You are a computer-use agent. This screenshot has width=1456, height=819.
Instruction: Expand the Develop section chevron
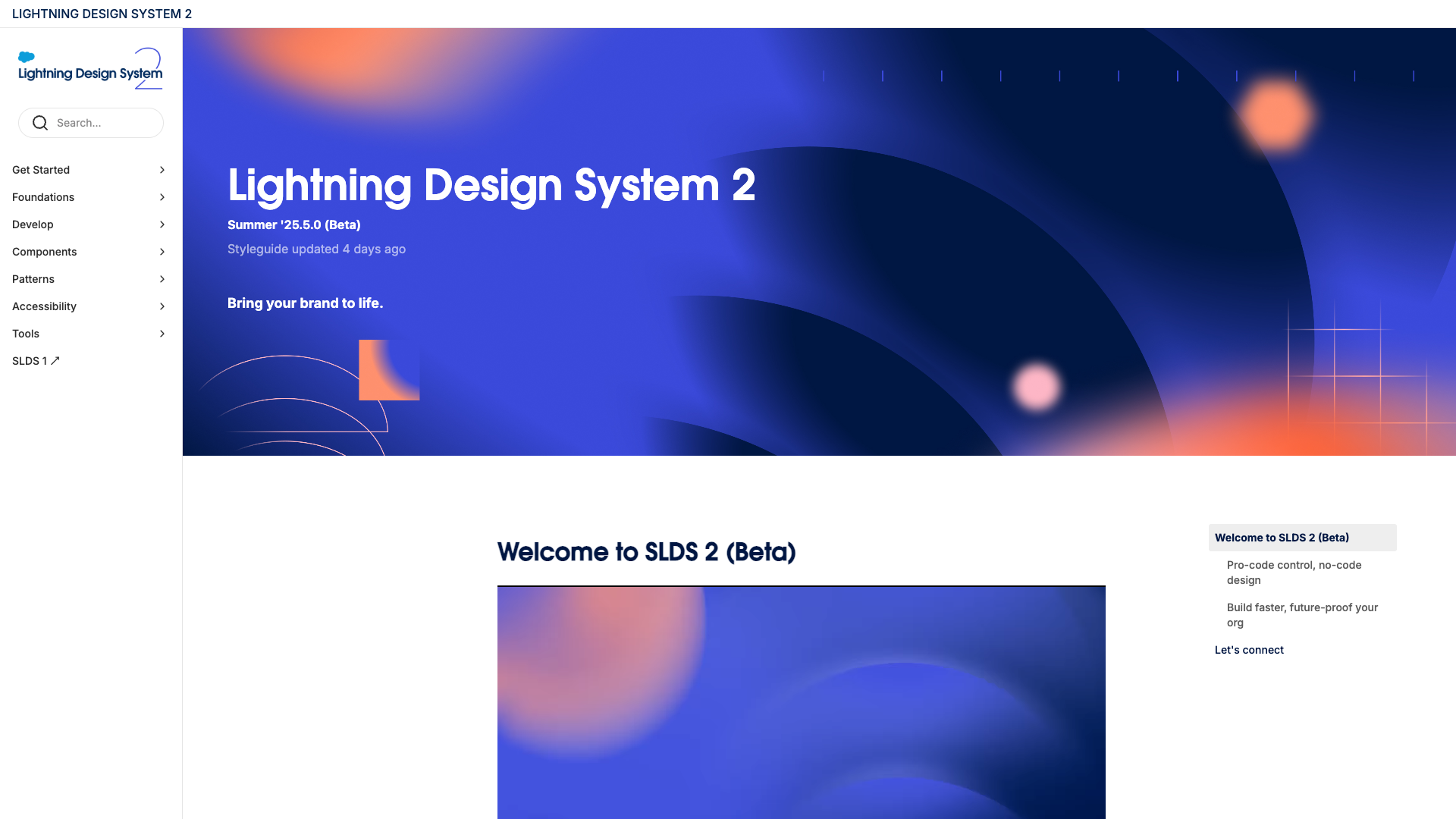tap(162, 224)
